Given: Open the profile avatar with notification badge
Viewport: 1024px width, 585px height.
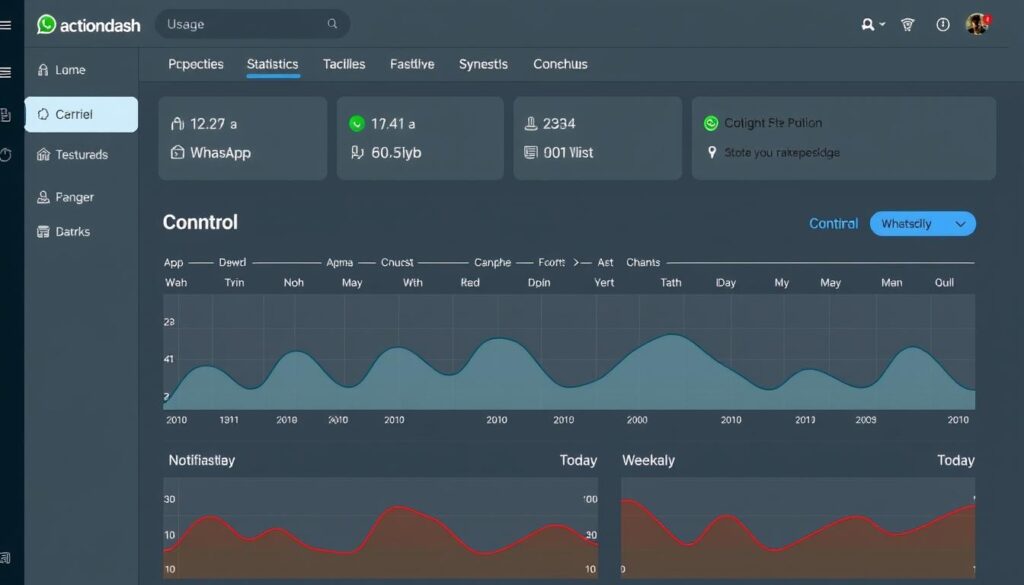Looking at the screenshot, I should pos(977,24).
